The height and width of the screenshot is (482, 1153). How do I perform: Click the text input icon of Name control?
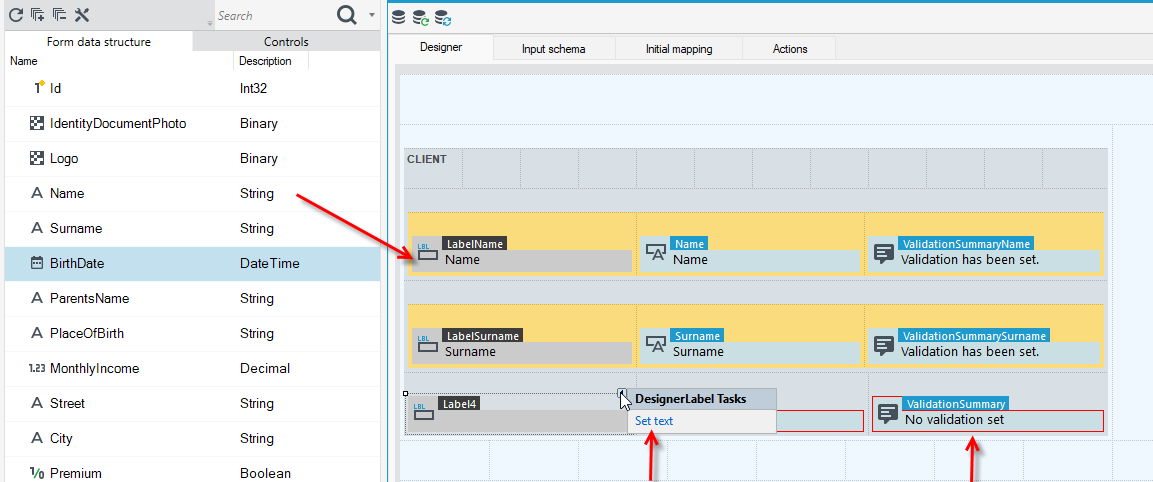tap(655, 253)
